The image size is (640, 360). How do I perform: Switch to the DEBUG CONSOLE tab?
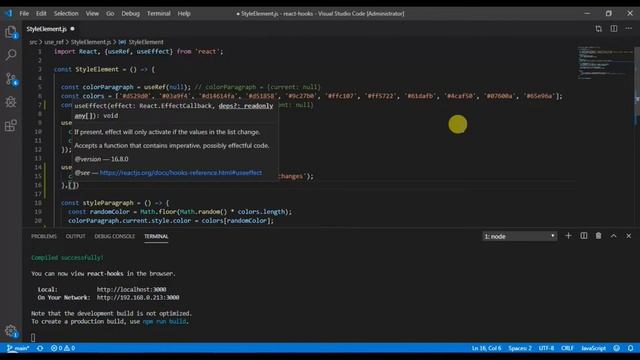click(115, 236)
